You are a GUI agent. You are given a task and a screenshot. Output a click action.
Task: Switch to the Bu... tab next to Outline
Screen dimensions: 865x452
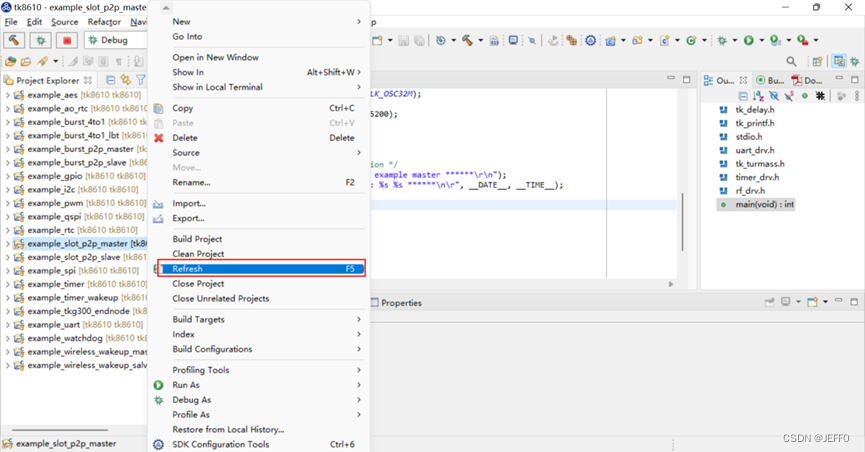[x=770, y=80]
